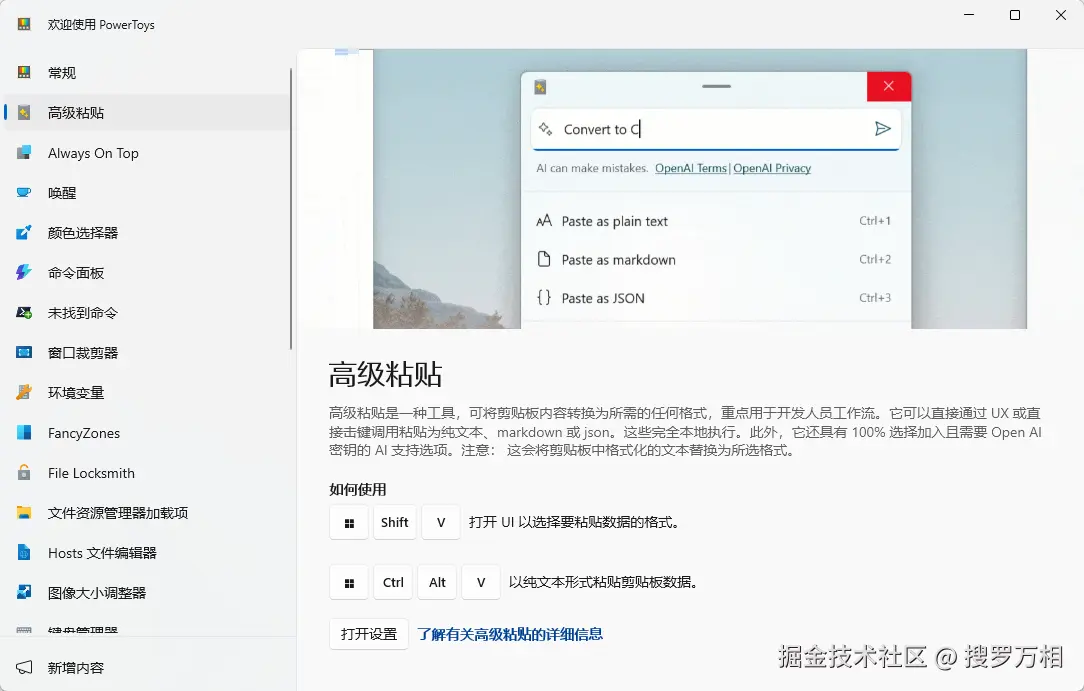Select File Locksmith in sidebar
Screen dimensions: 1084x691
[x=147, y=473]
